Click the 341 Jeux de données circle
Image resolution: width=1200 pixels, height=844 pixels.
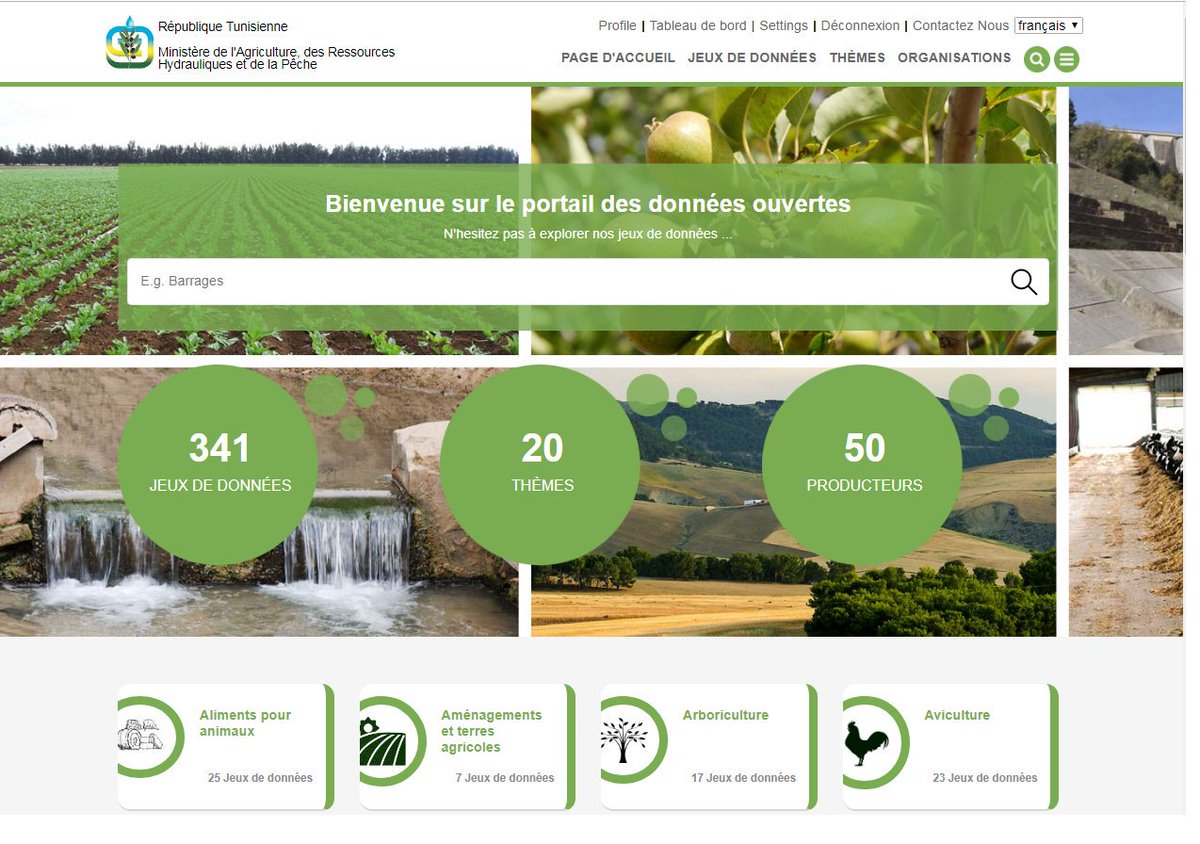tap(218, 465)
